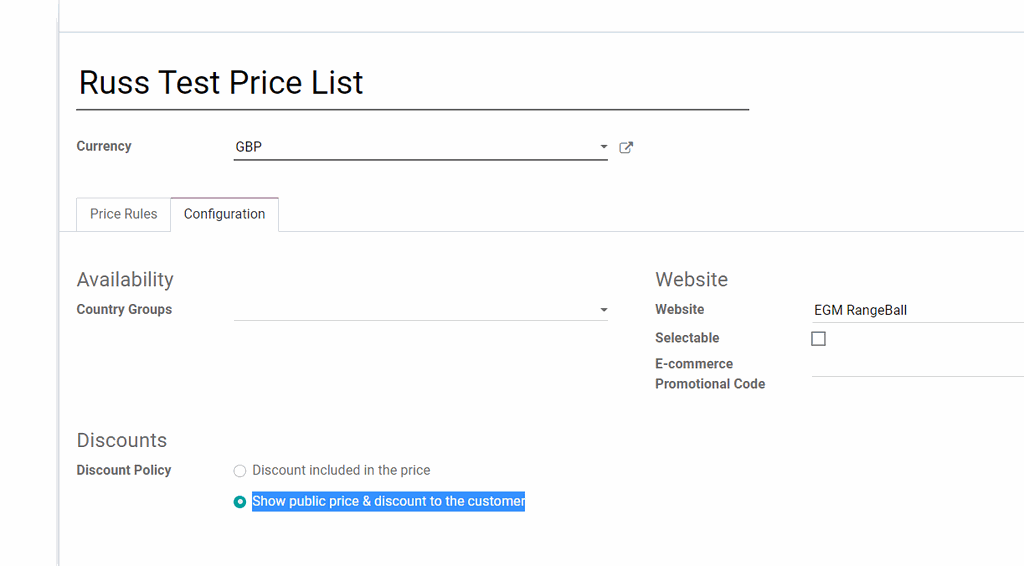The height and width of the screenshot is (566, 1024).
Task: Expand the Country Groups dropdown arrow
Action: [x=603, y=310]
